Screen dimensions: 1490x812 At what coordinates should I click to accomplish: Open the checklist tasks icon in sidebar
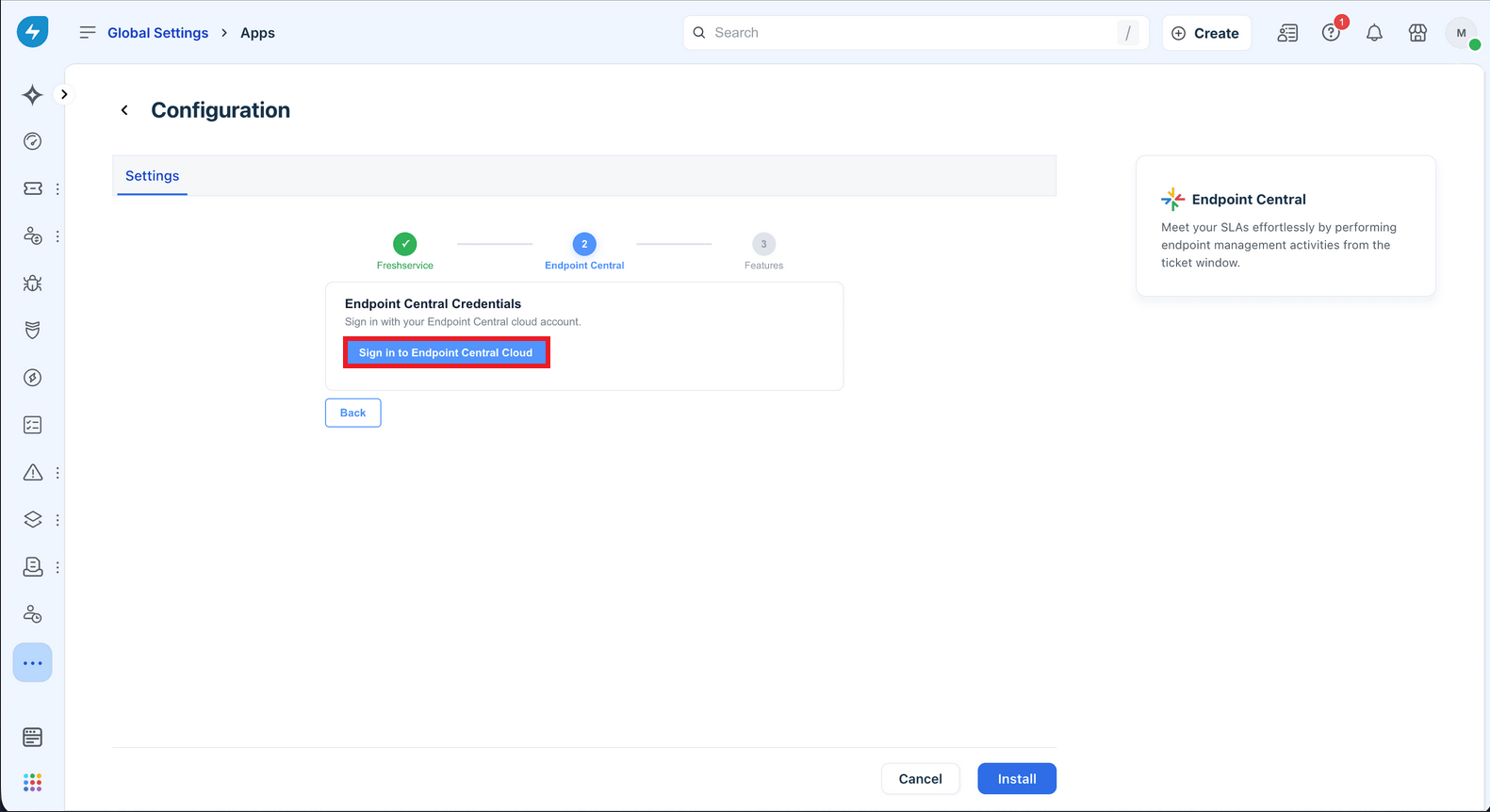tap(32, 425)
